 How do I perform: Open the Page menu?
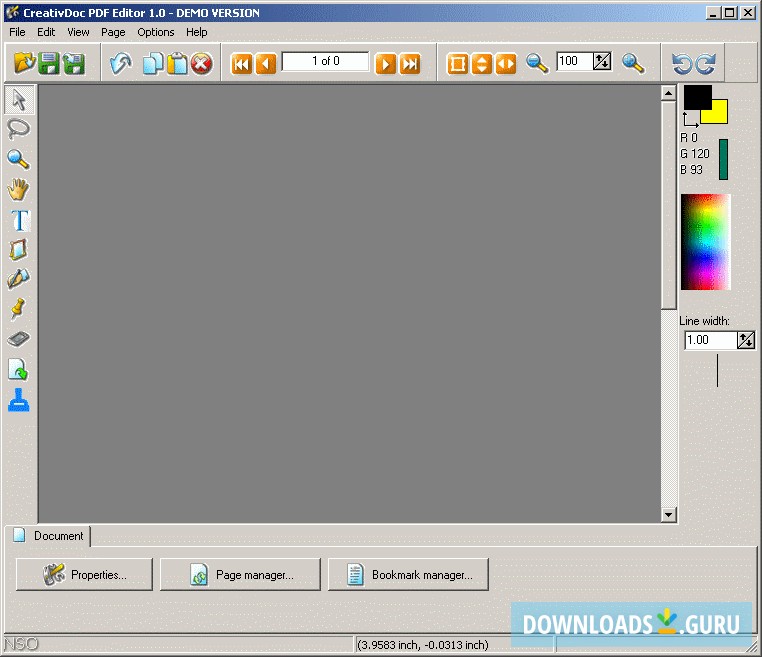pyautogui.click(x=113, y=32)
